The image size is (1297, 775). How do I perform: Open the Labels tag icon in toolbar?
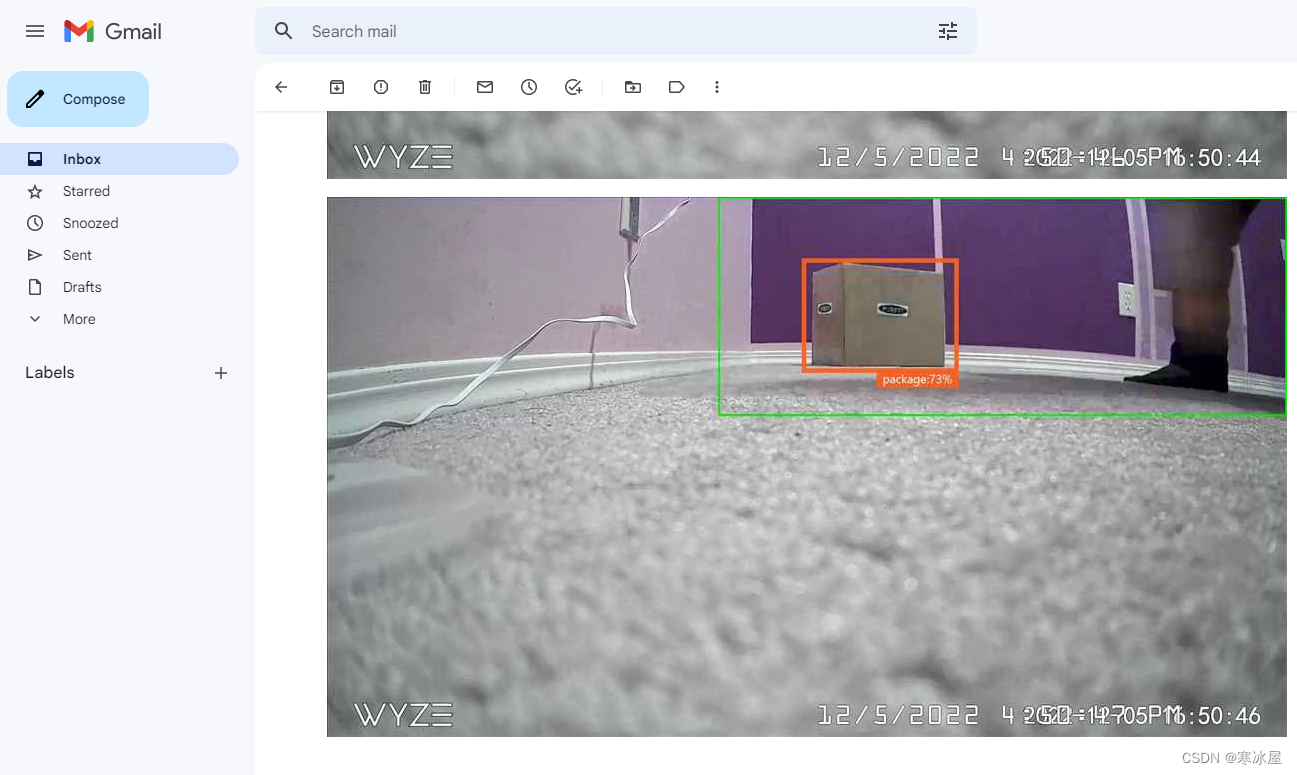click(x=677, y=87)
